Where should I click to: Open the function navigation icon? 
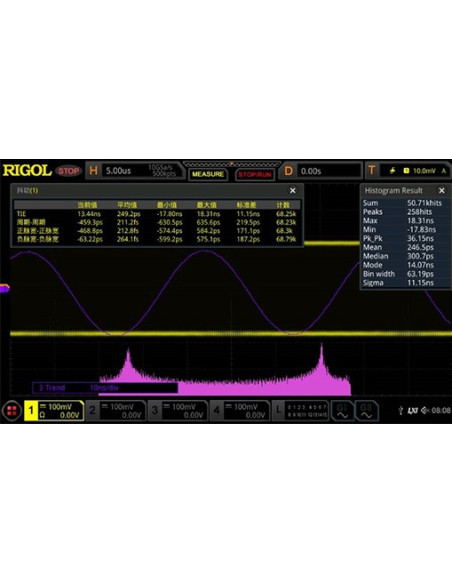tap(12, 411)
